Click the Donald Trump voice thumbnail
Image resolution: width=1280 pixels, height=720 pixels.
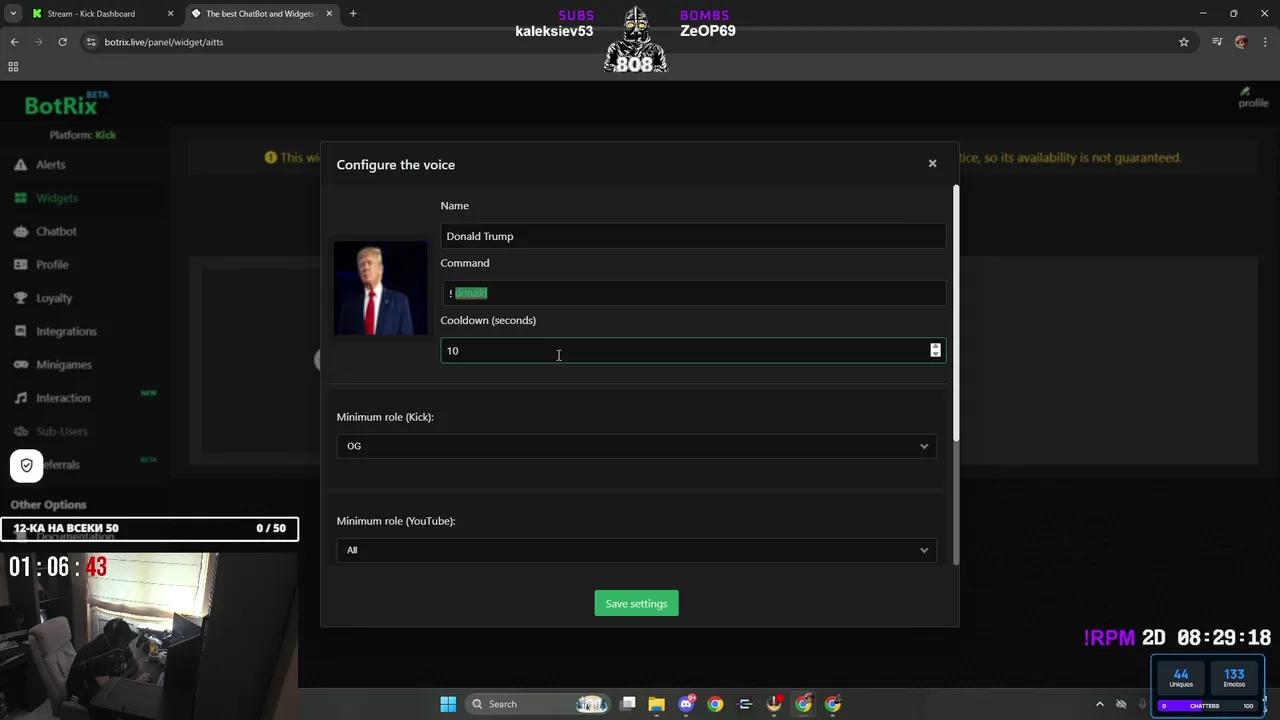(x=380, y=288)
